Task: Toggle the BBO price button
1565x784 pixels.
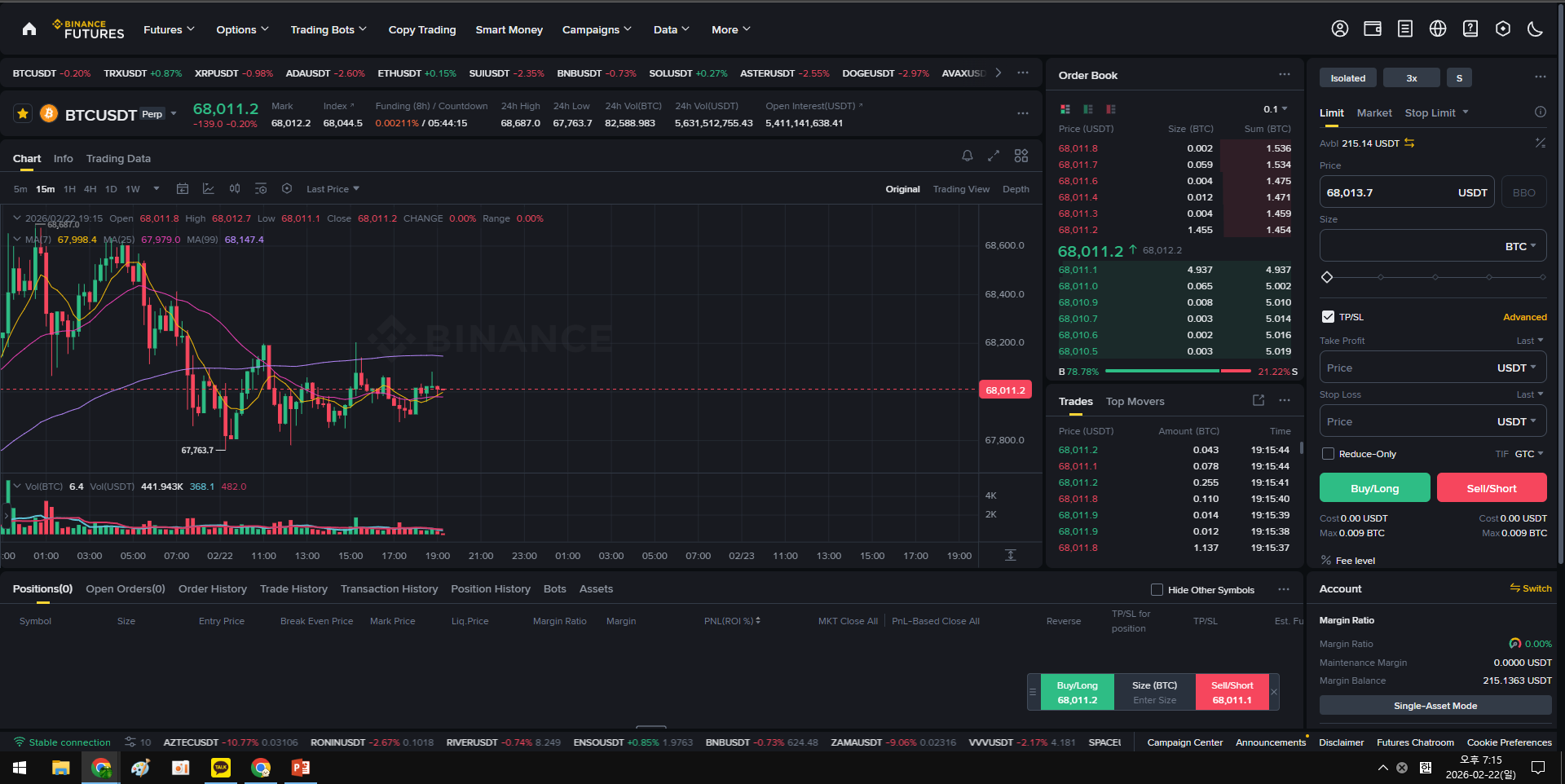Action: click(x=1524, y=193)
